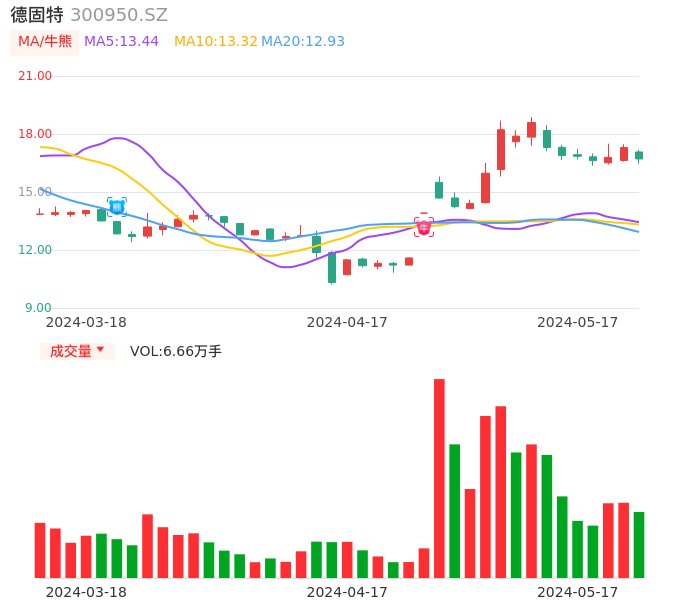This screenshot has width=686, height=606.
Task: Toggle the MA10:13.32 line legend
Action: click(x=215, y=42)
